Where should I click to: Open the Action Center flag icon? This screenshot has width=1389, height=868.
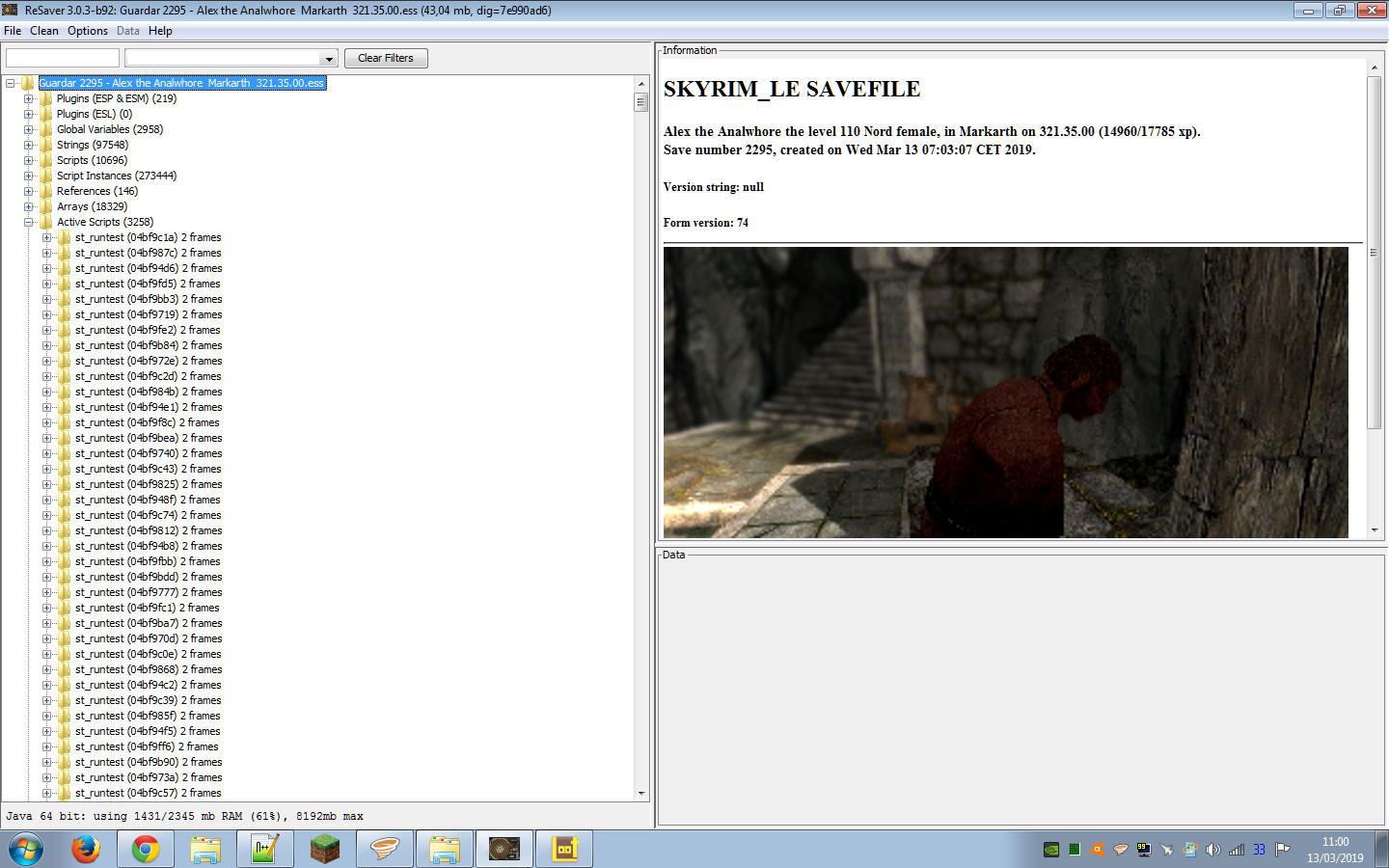click(1283, 850)
